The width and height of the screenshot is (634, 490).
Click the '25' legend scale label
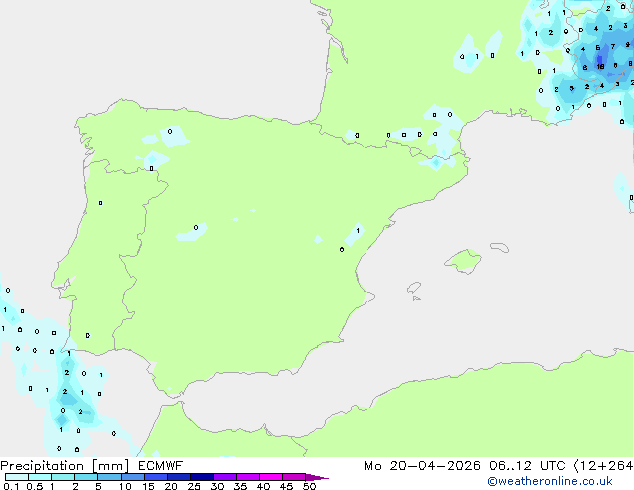point(194,486)
